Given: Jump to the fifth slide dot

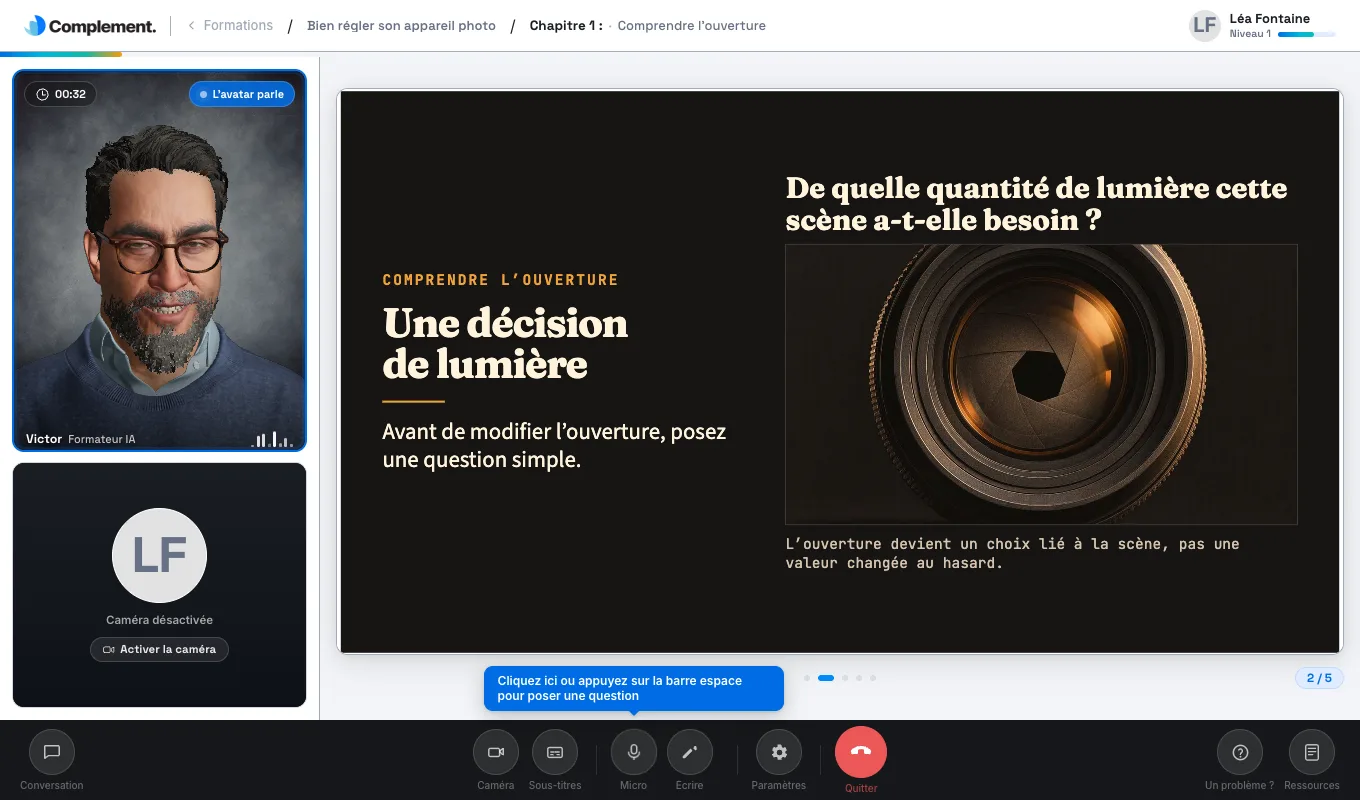Looking at the screenshot, I should (x=873, y=678).
